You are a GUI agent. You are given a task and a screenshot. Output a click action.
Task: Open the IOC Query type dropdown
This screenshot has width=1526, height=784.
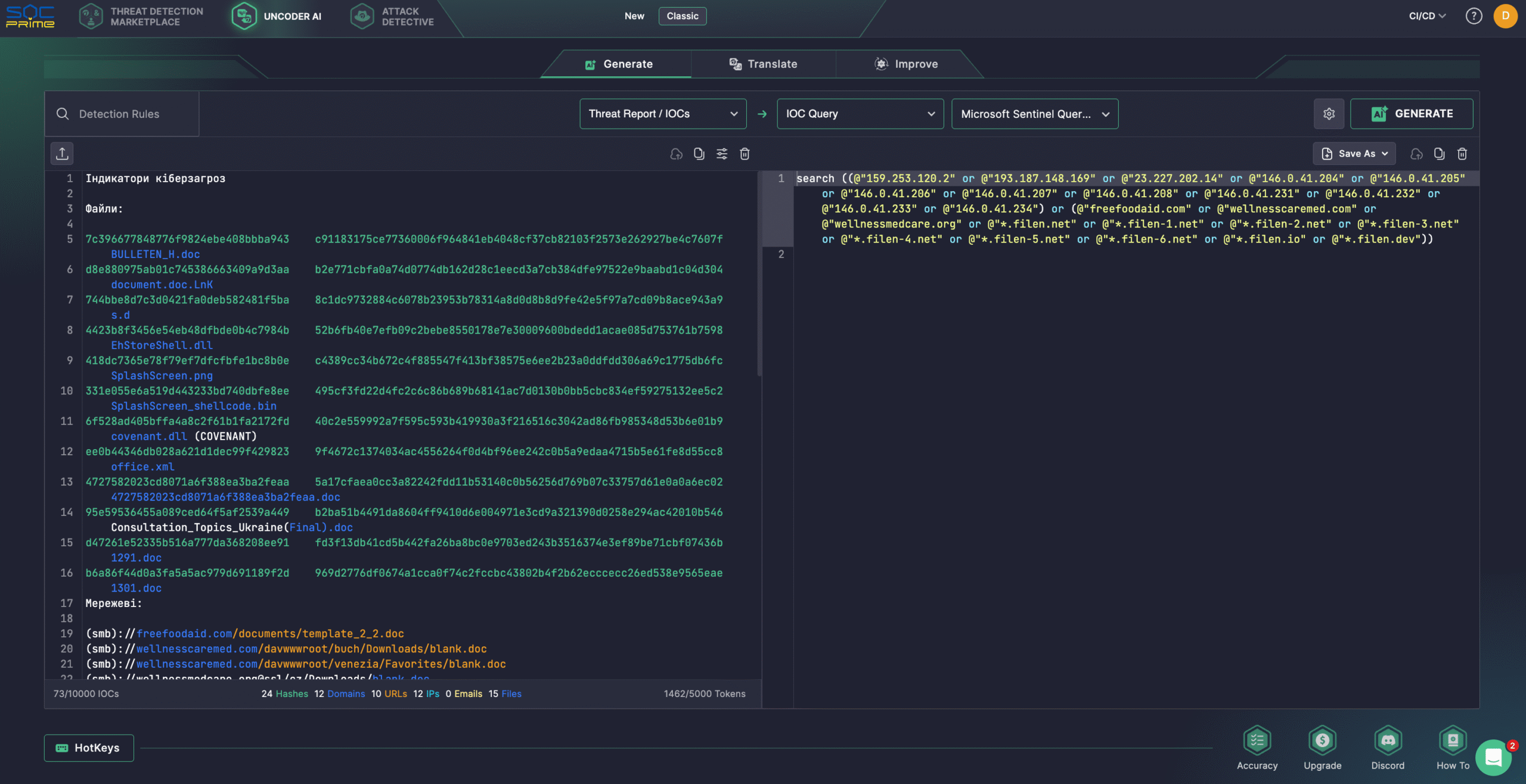pos(860,114)
